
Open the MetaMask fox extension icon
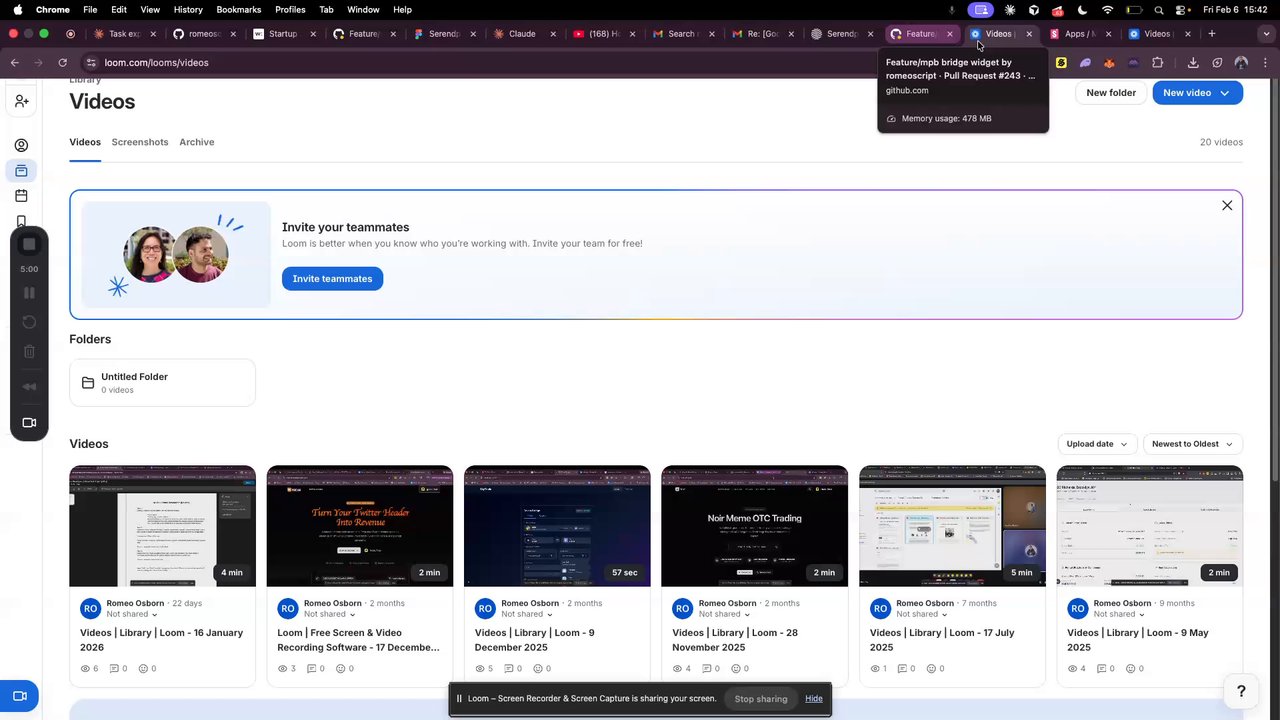click(1109, 62)
